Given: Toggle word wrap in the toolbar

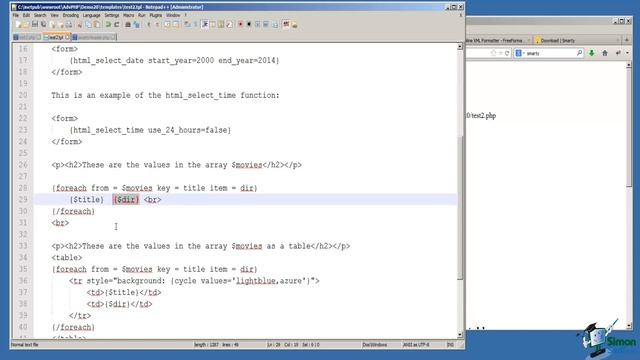Looking at the screenshot, I should [x=187, y=24].
